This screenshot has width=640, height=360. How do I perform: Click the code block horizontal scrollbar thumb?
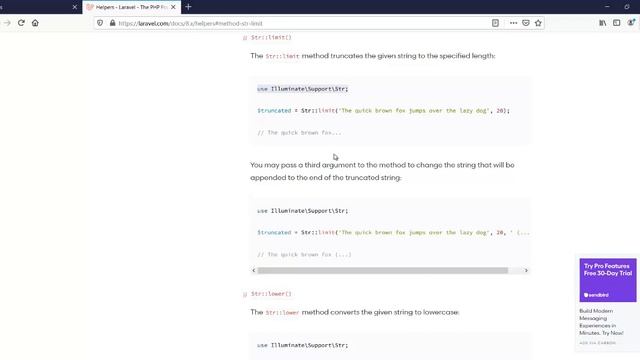click(x=382, y=270)
